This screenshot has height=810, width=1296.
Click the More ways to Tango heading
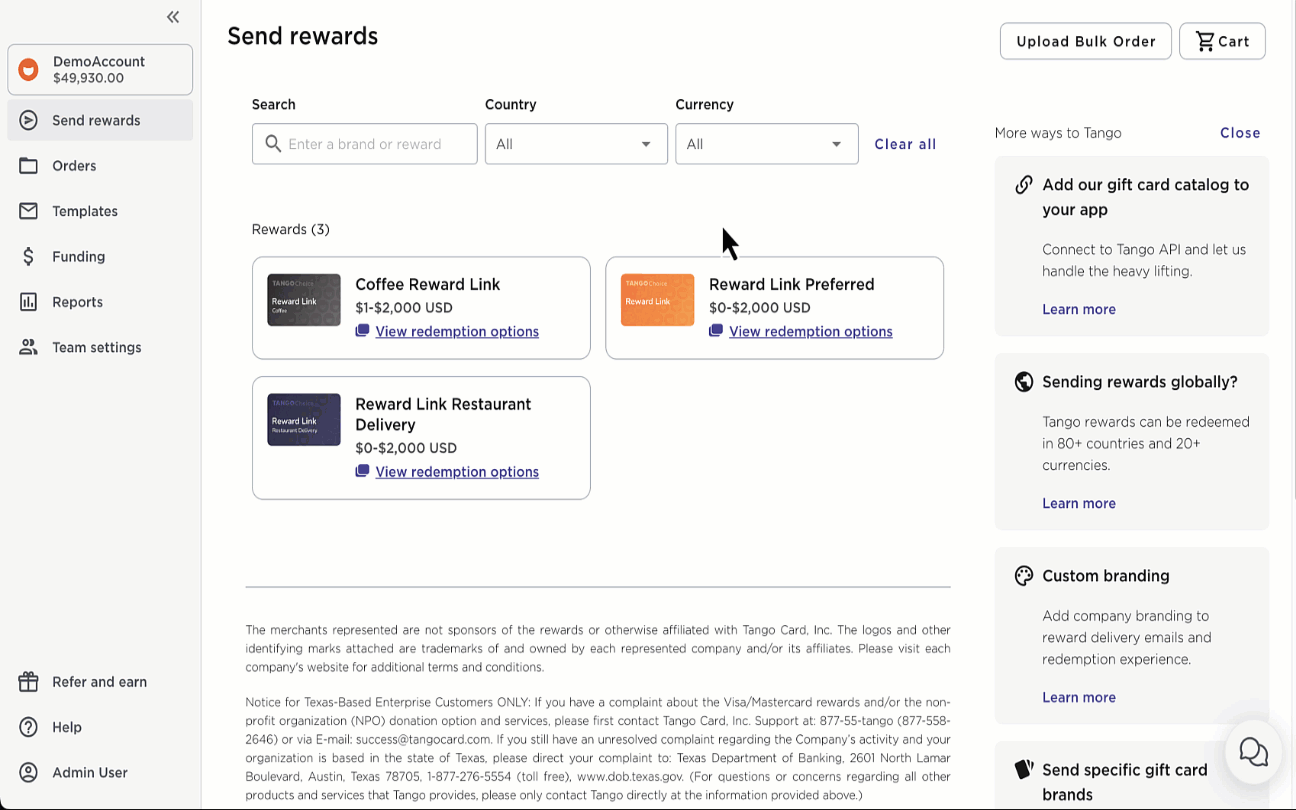[1058, 133]
